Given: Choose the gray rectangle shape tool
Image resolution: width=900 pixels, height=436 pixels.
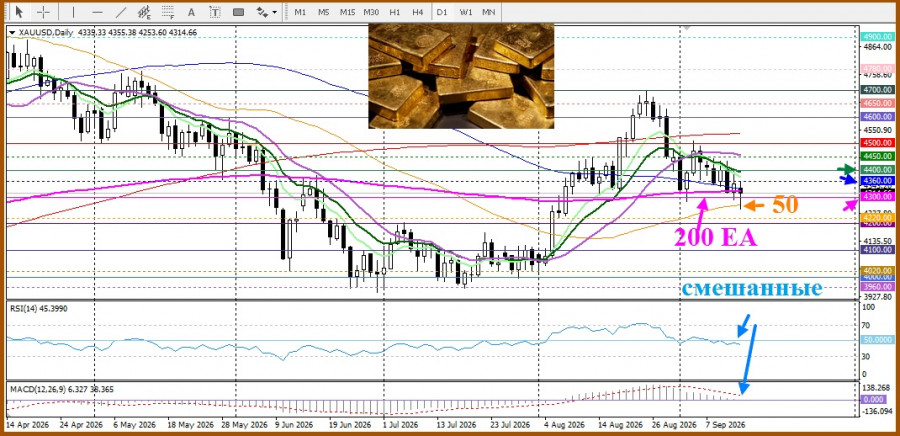Looking at the screenshot, I should point(238,11).
